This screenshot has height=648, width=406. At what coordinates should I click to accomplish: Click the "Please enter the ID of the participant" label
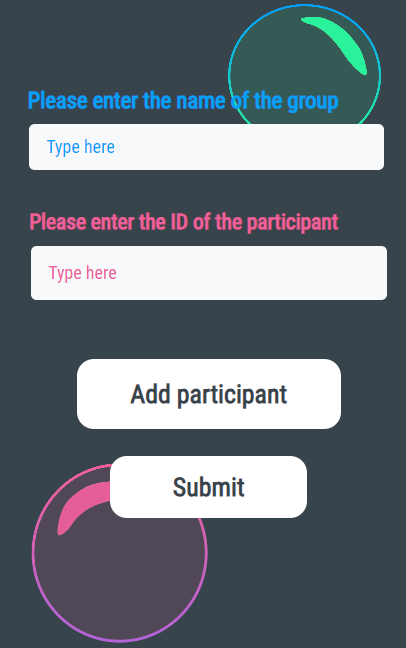coord(184,222)
